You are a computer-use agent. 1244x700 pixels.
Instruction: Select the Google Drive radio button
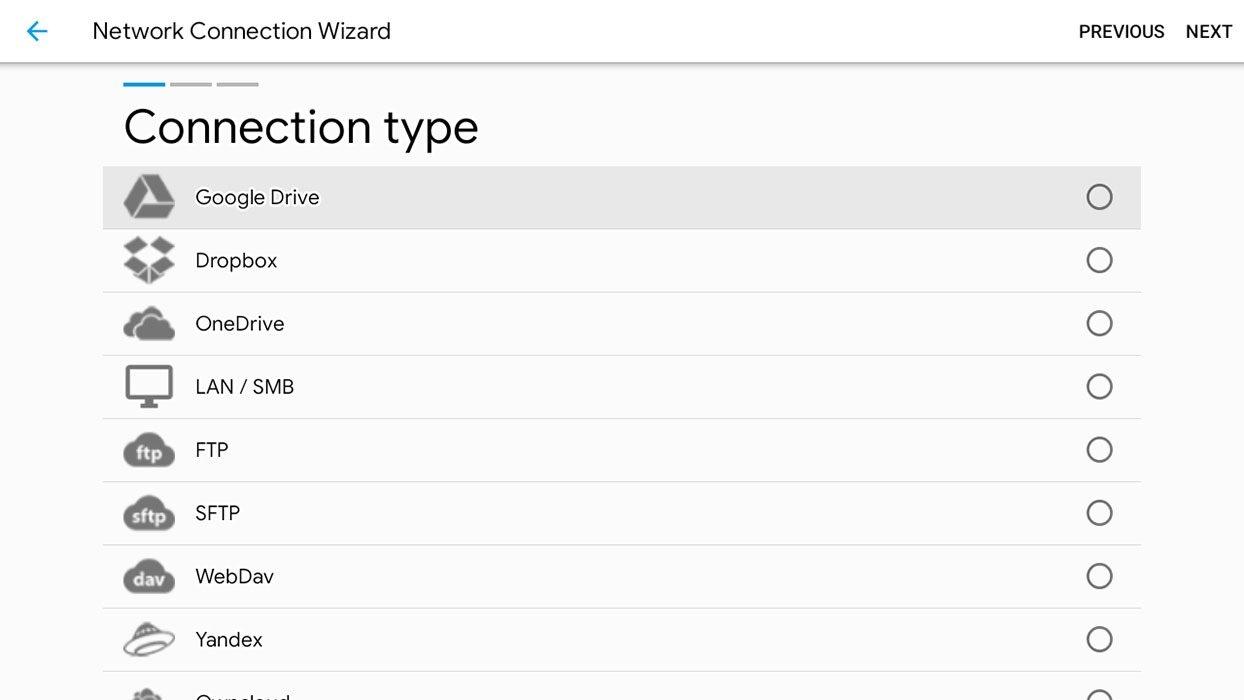(1099, 197)
